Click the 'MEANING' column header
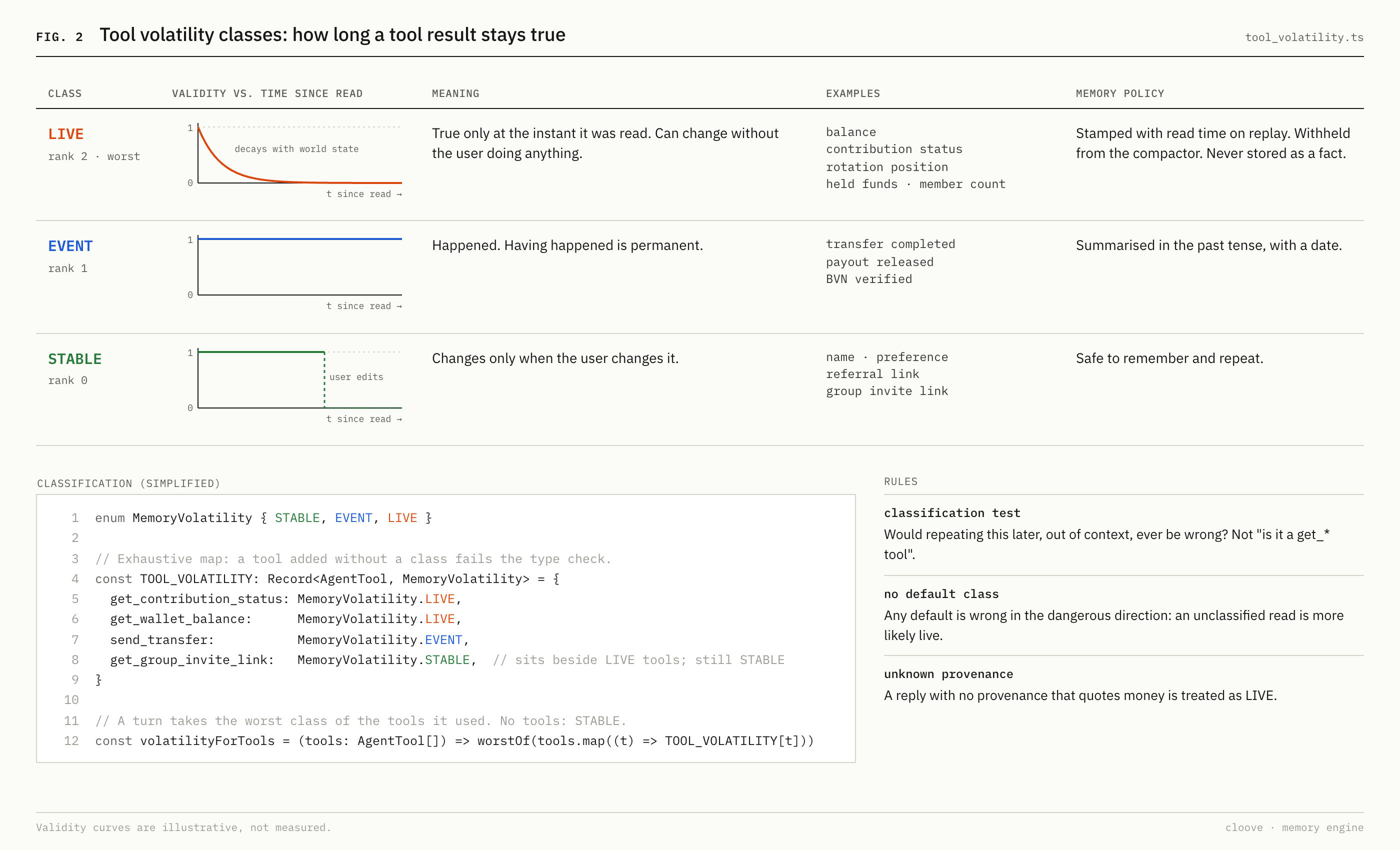 click(455, 93)
